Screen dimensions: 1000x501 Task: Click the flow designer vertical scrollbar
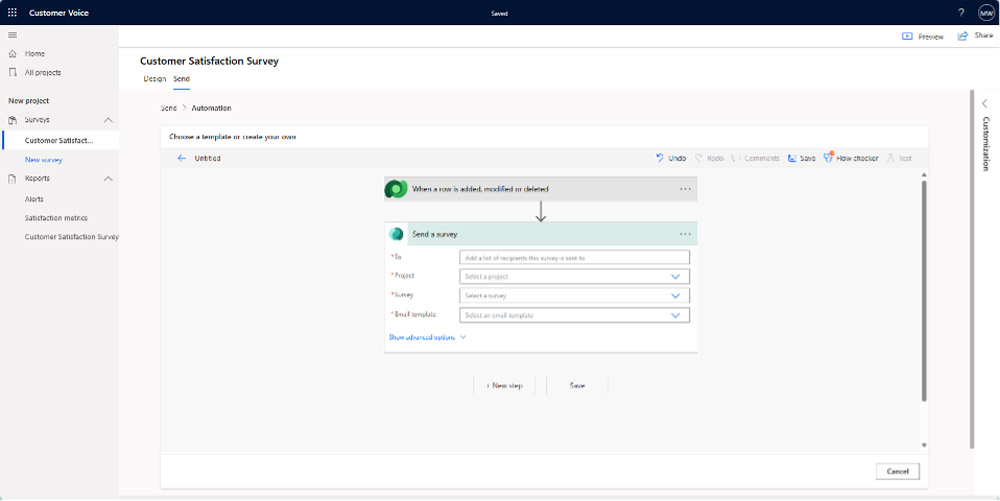pyautogui.click(x=924, y=290)
